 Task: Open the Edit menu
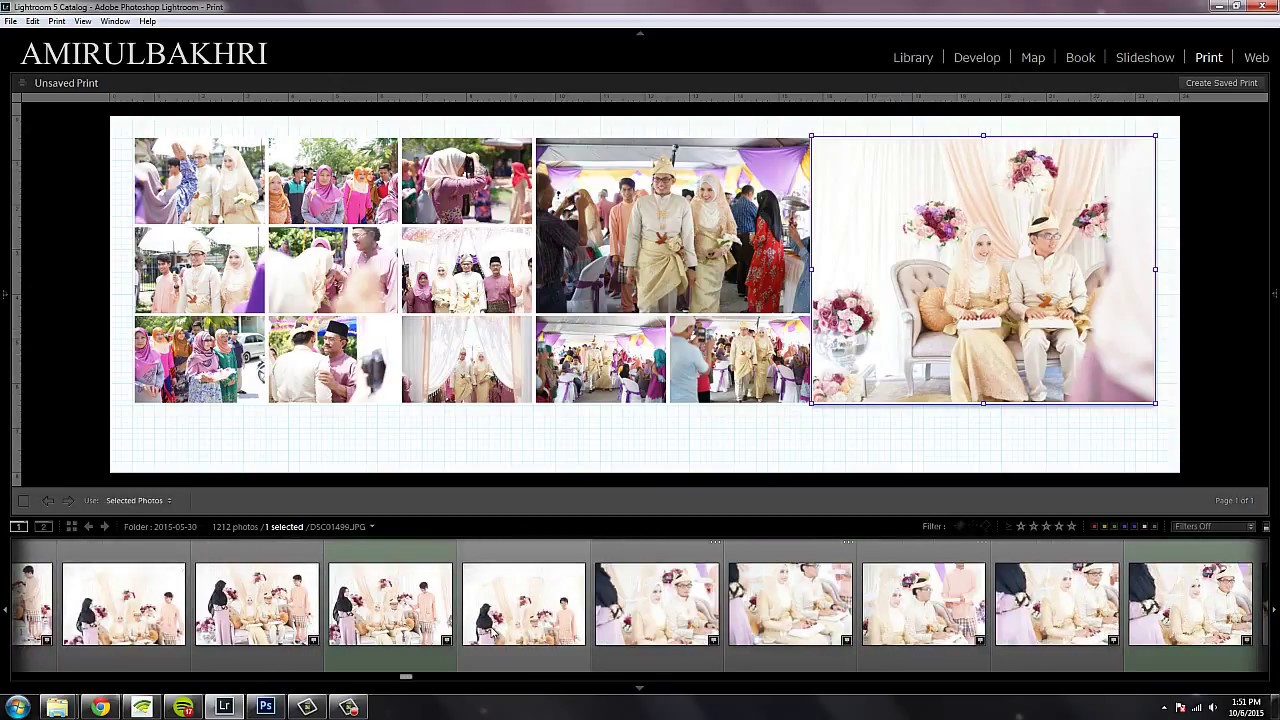(33, 21)
